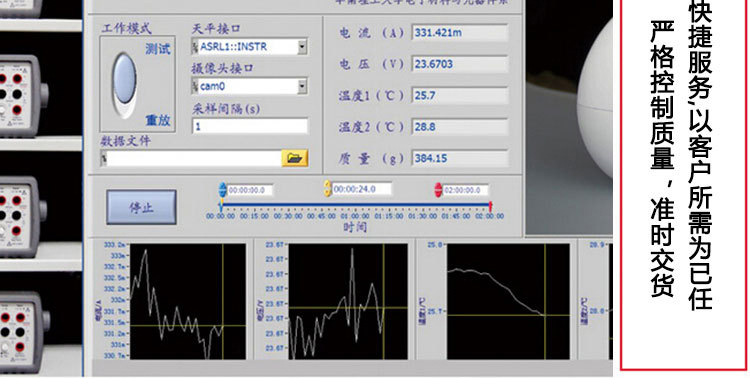This screenshot has width=750, height=392.
Task: Click the 02:00:00.0 end time field
Action: click(x=465, y=190)
